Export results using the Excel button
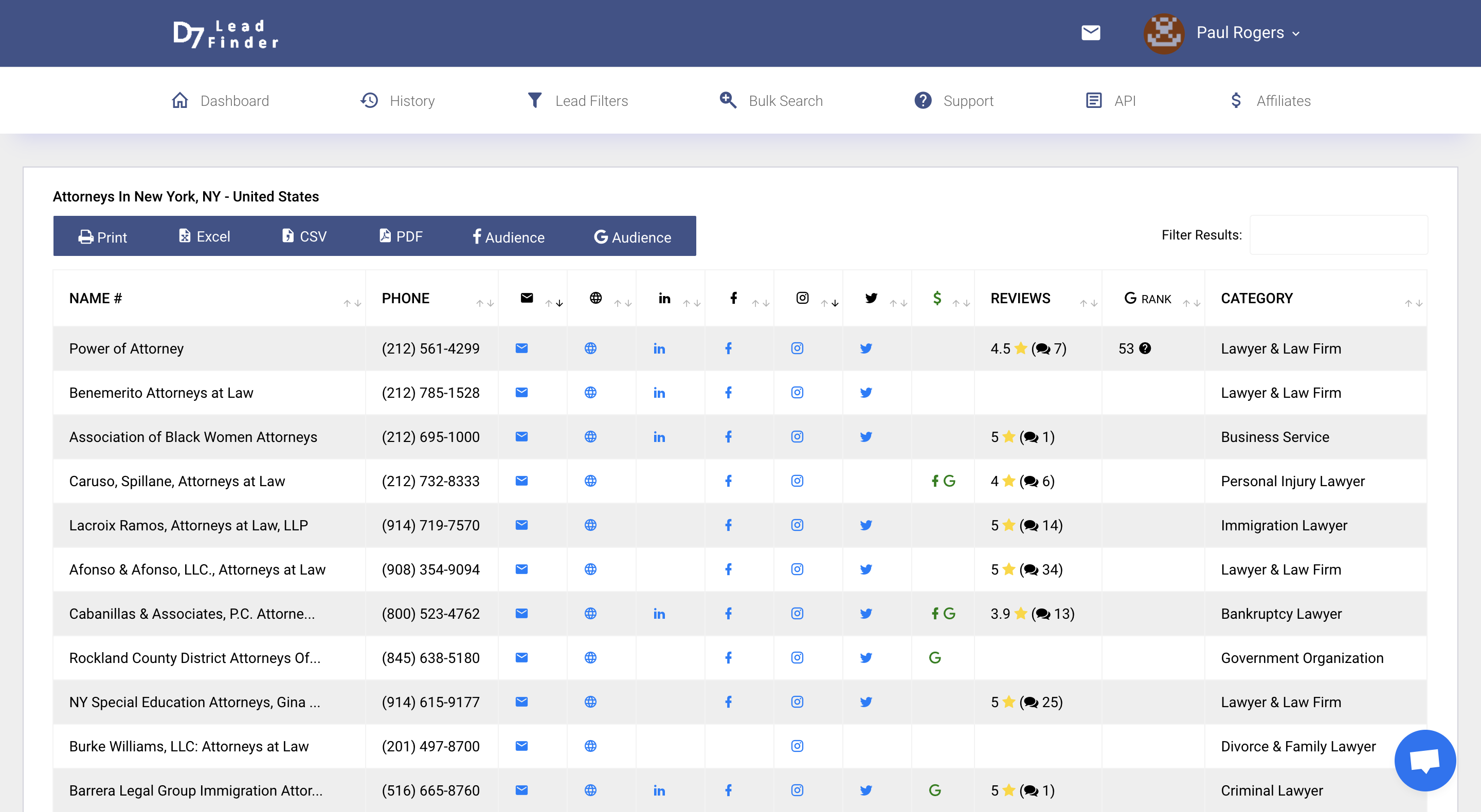The height and width of the screenshot is (812, 1481). (204, 236)
